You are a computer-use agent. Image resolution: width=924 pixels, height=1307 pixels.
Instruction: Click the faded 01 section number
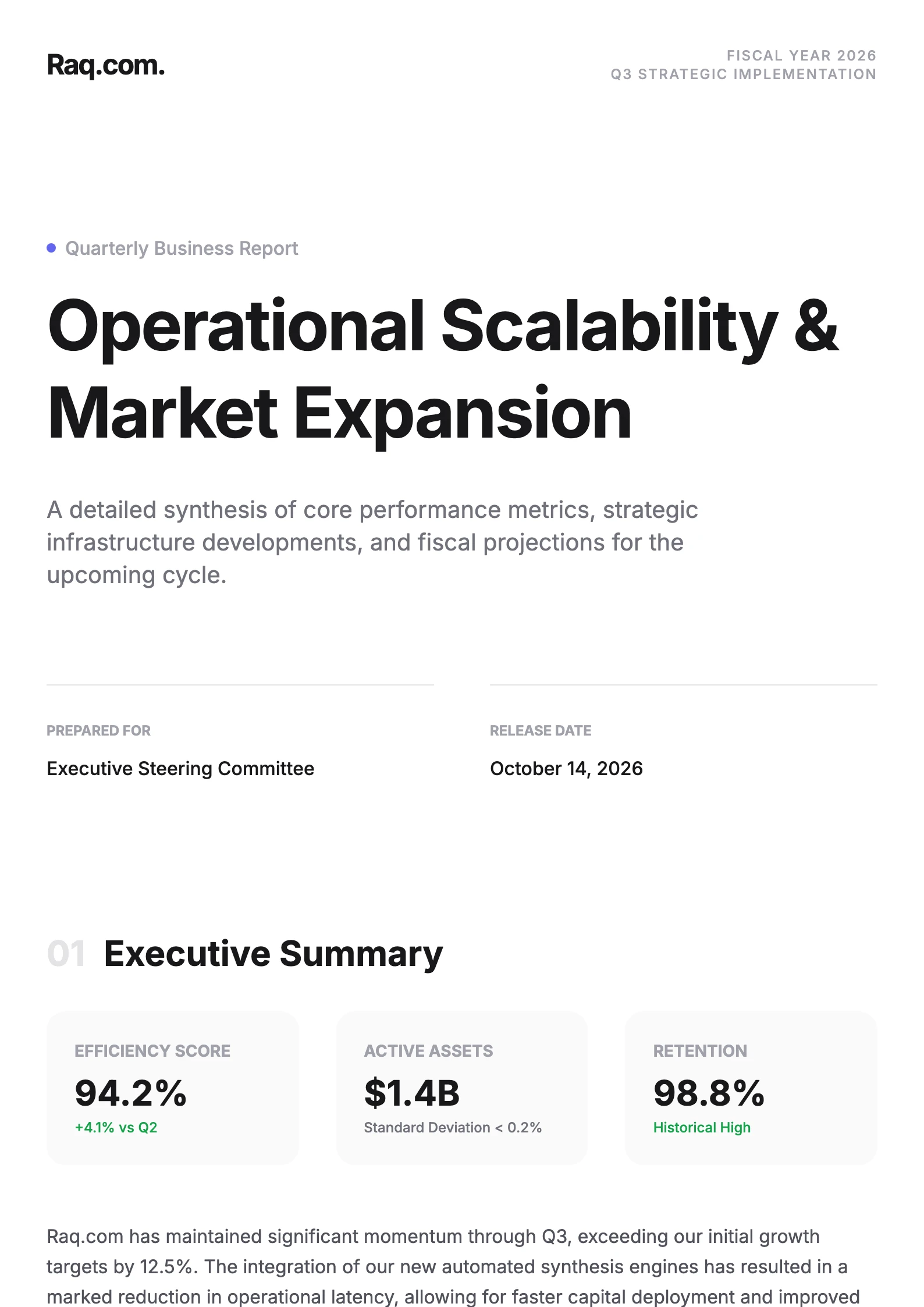66,954
